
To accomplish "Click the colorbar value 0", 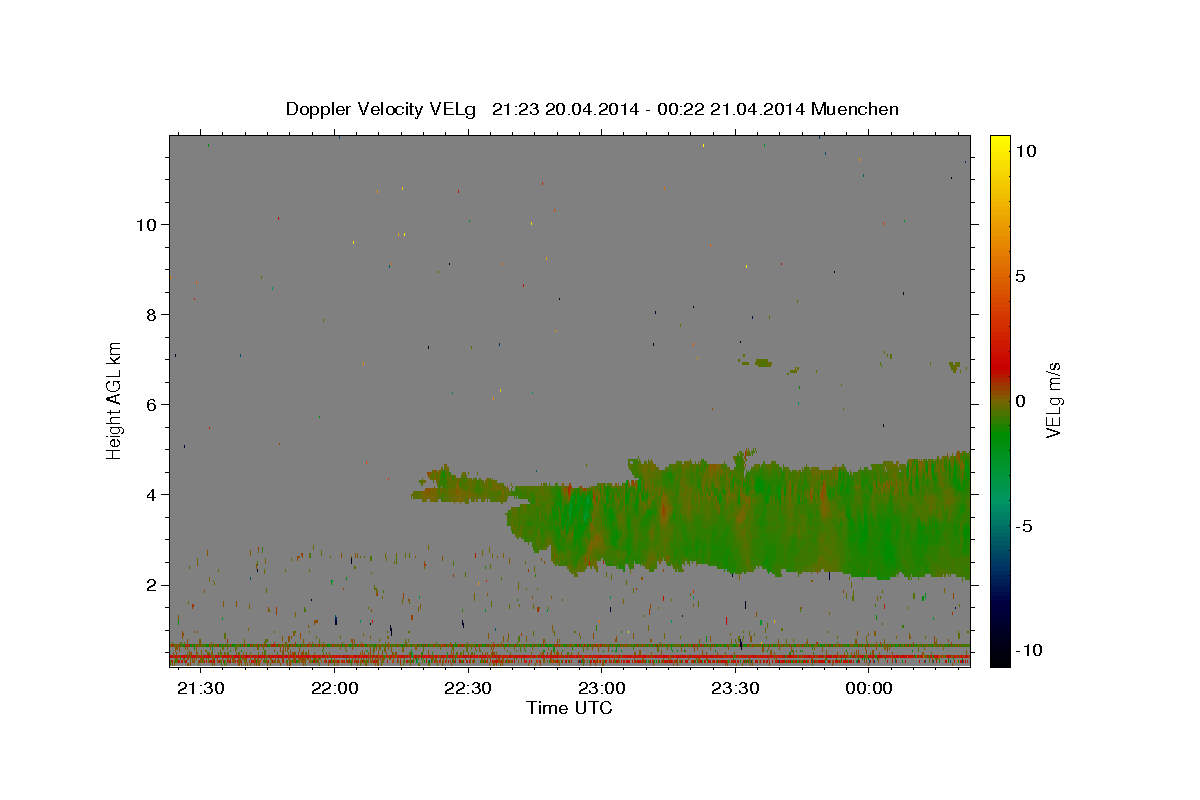I will point(1021,401).
